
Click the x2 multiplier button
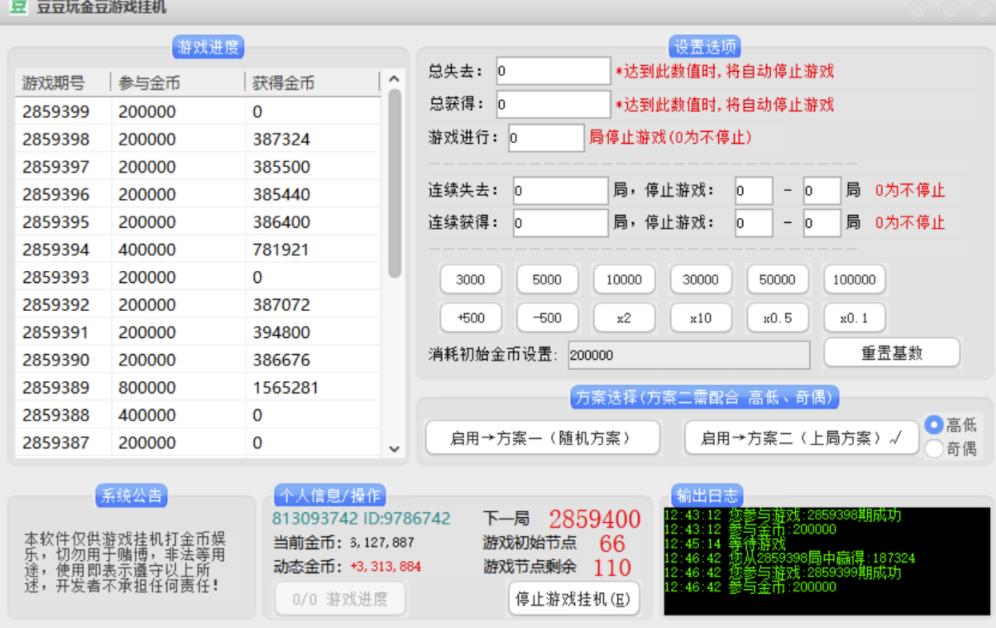coord(625,316)
